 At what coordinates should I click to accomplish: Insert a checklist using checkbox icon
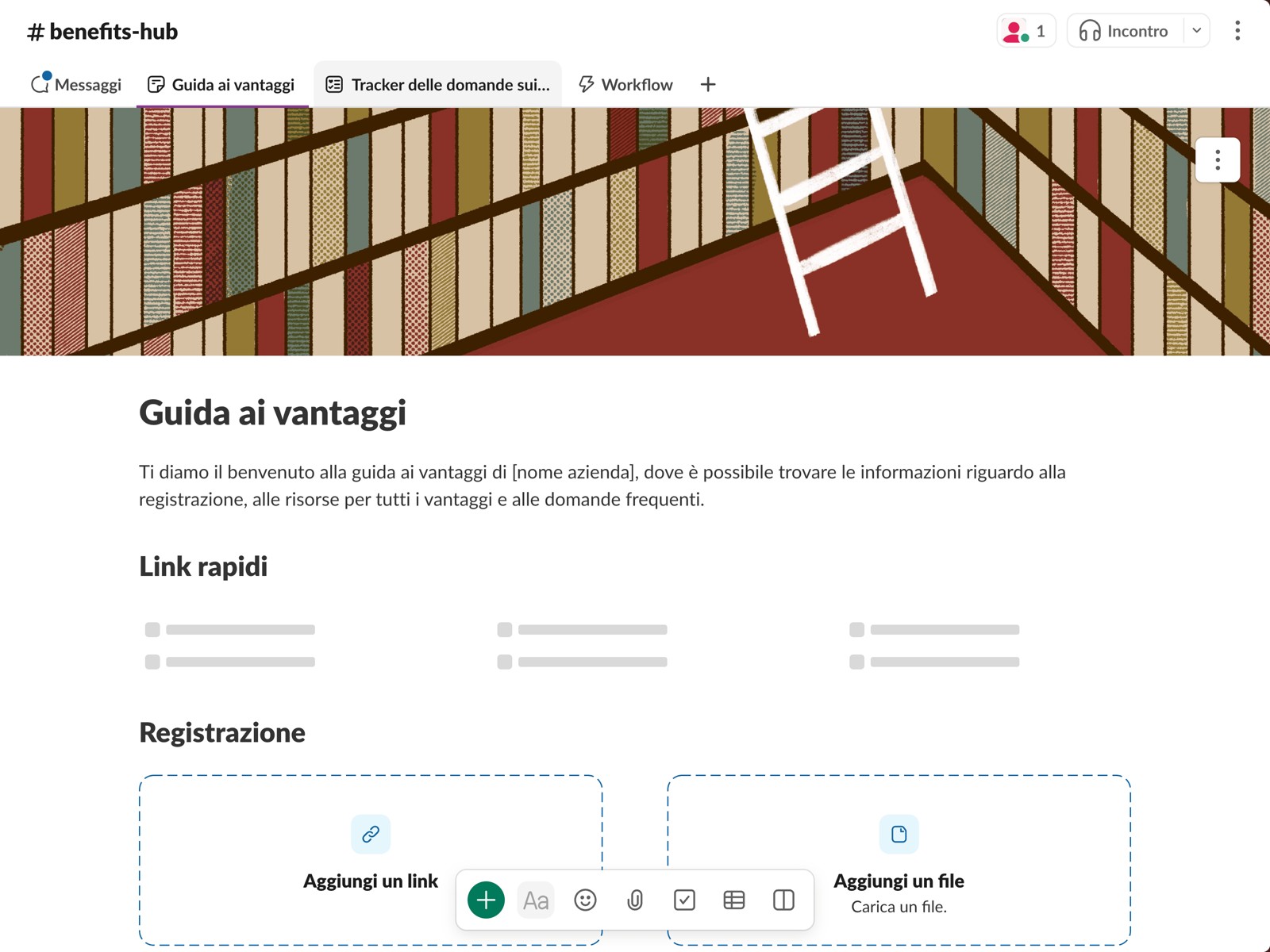[x=684, y=900]
